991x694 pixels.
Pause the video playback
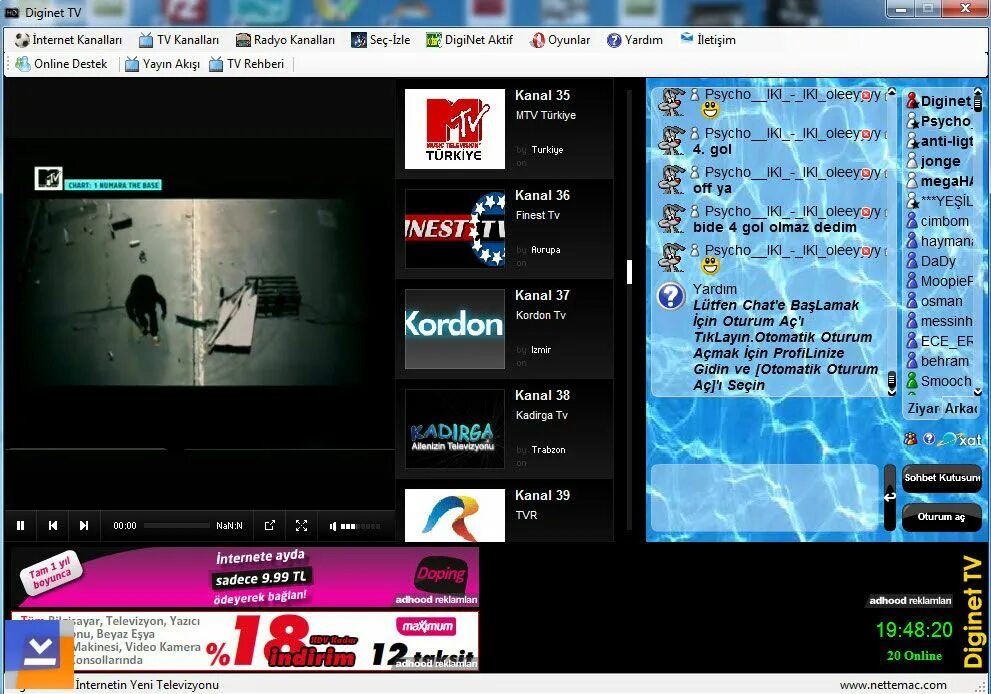coord(21,525)
